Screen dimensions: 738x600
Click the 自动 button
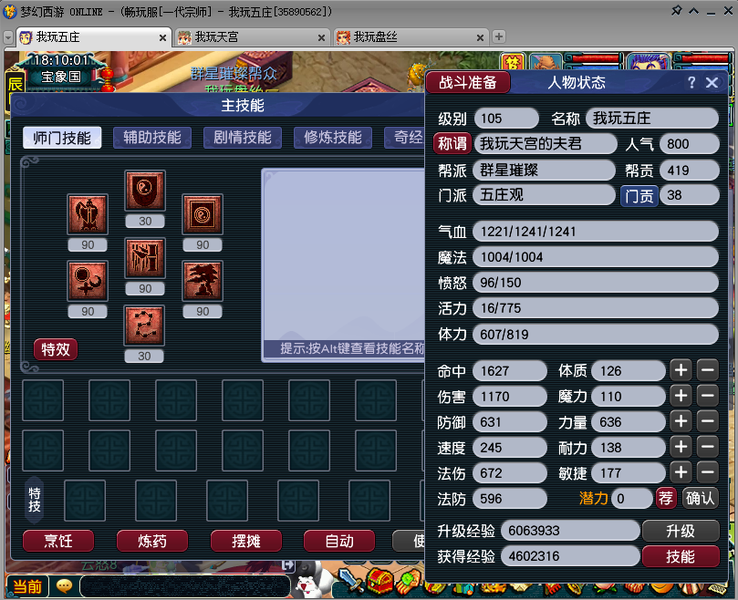pos(339,541)
